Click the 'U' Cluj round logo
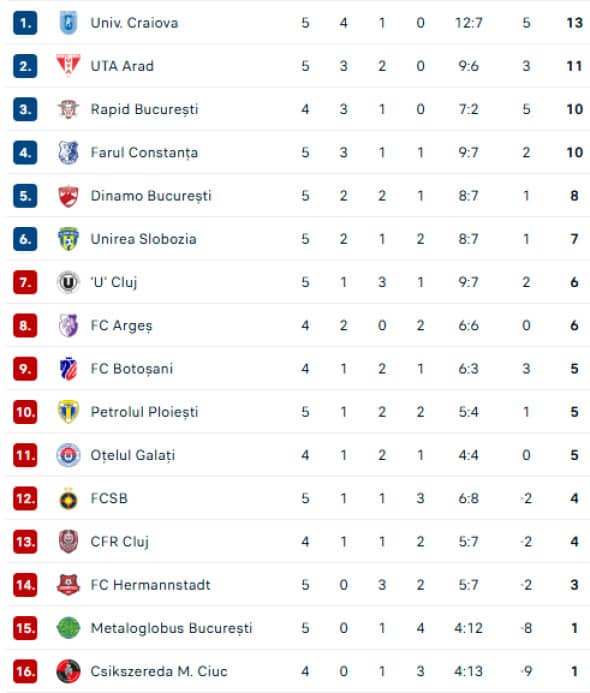Screen dimensions: 590x693 pyautogui.click(x=69, y=282)
